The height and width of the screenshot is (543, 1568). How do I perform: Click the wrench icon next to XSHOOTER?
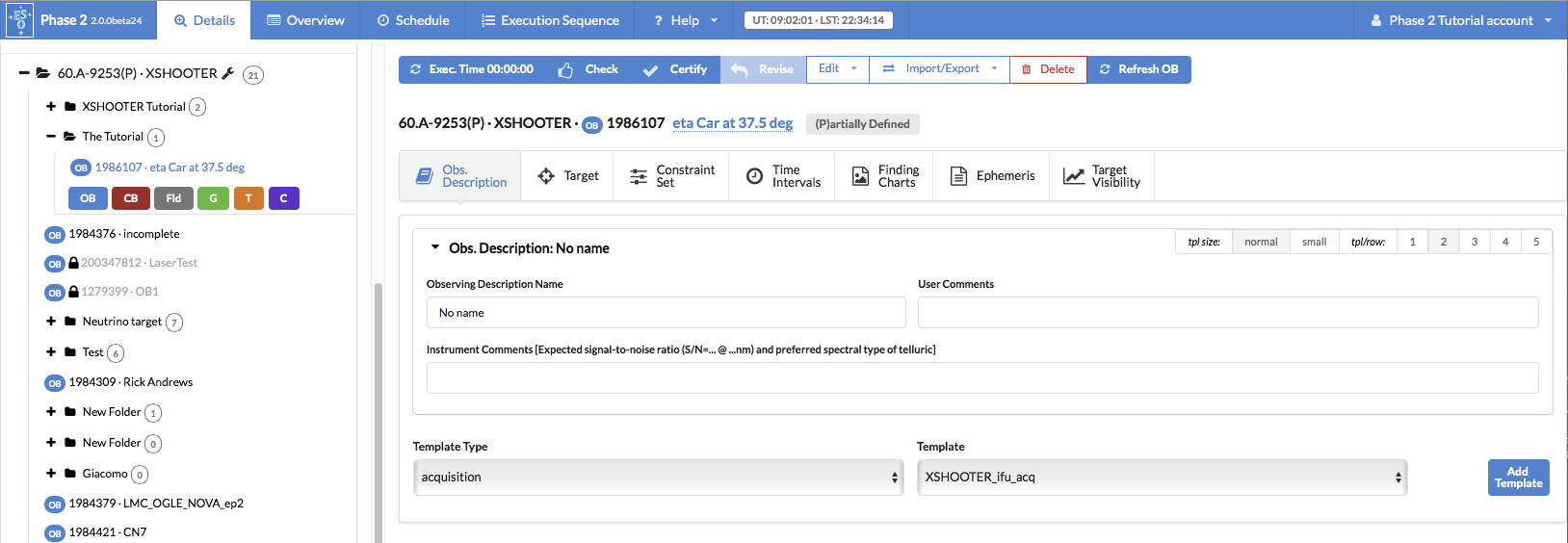point(228,73)
